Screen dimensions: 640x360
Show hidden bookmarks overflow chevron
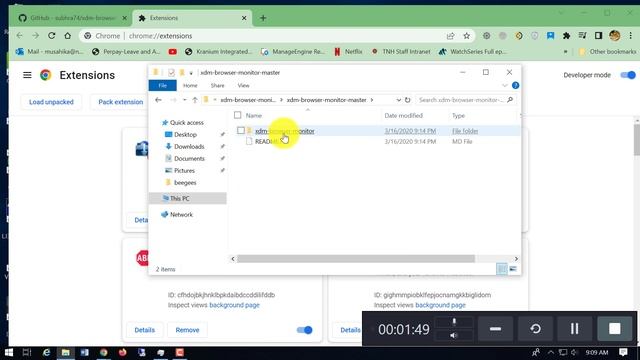pos(565,52)
